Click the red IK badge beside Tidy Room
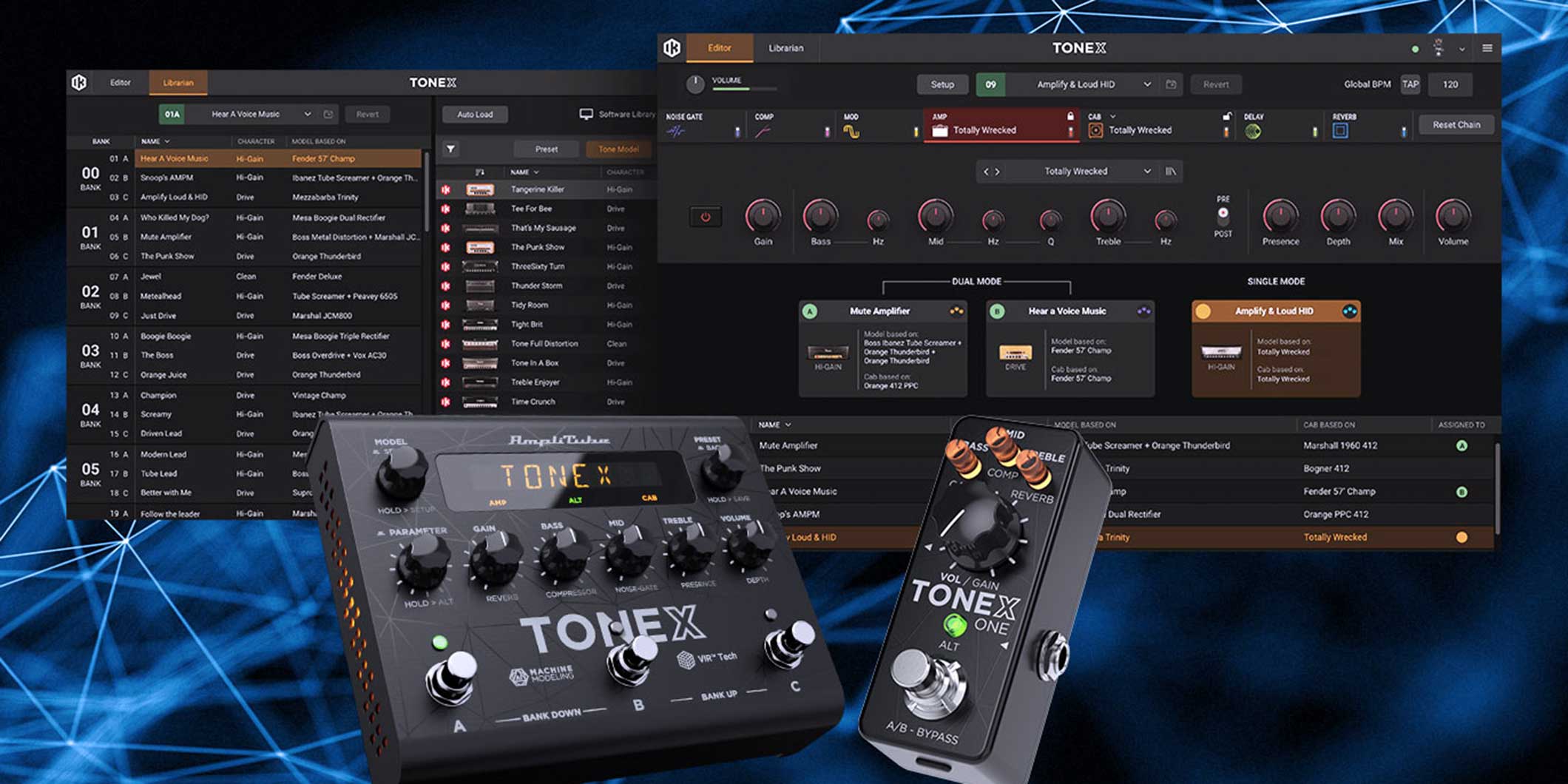The image size is (1568, 784). [x=446, y=305]
